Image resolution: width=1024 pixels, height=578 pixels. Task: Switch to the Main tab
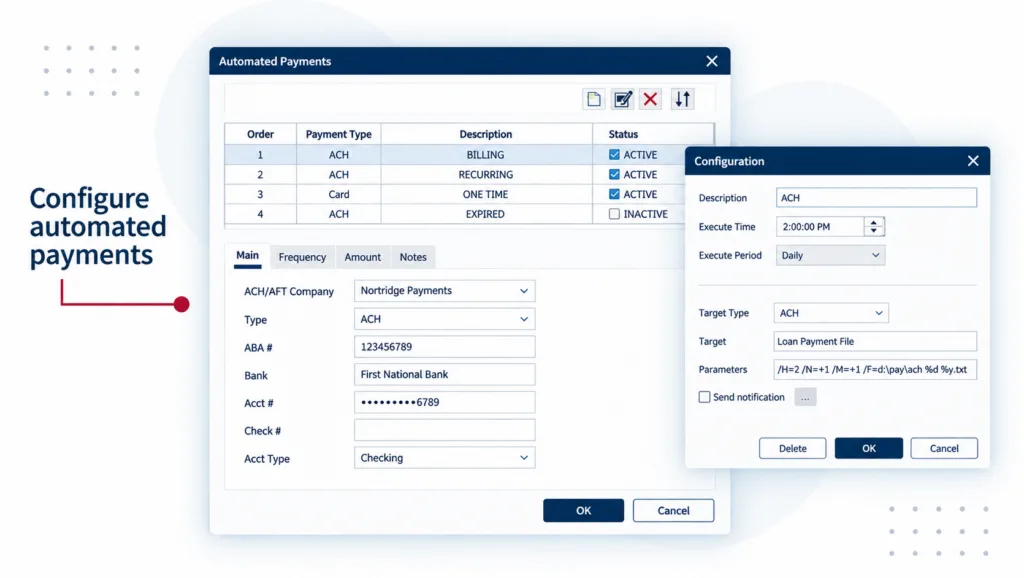coord(248,255)
